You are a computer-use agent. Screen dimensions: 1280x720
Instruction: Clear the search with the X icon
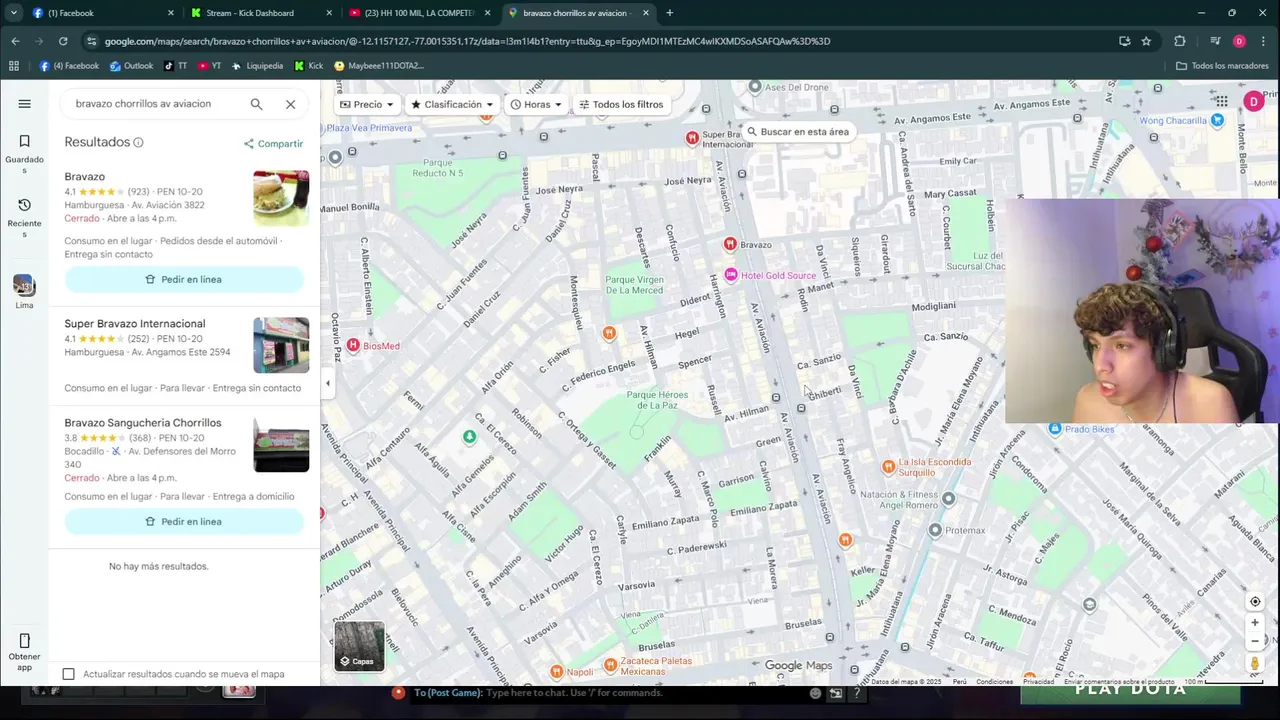pos(290,104)
